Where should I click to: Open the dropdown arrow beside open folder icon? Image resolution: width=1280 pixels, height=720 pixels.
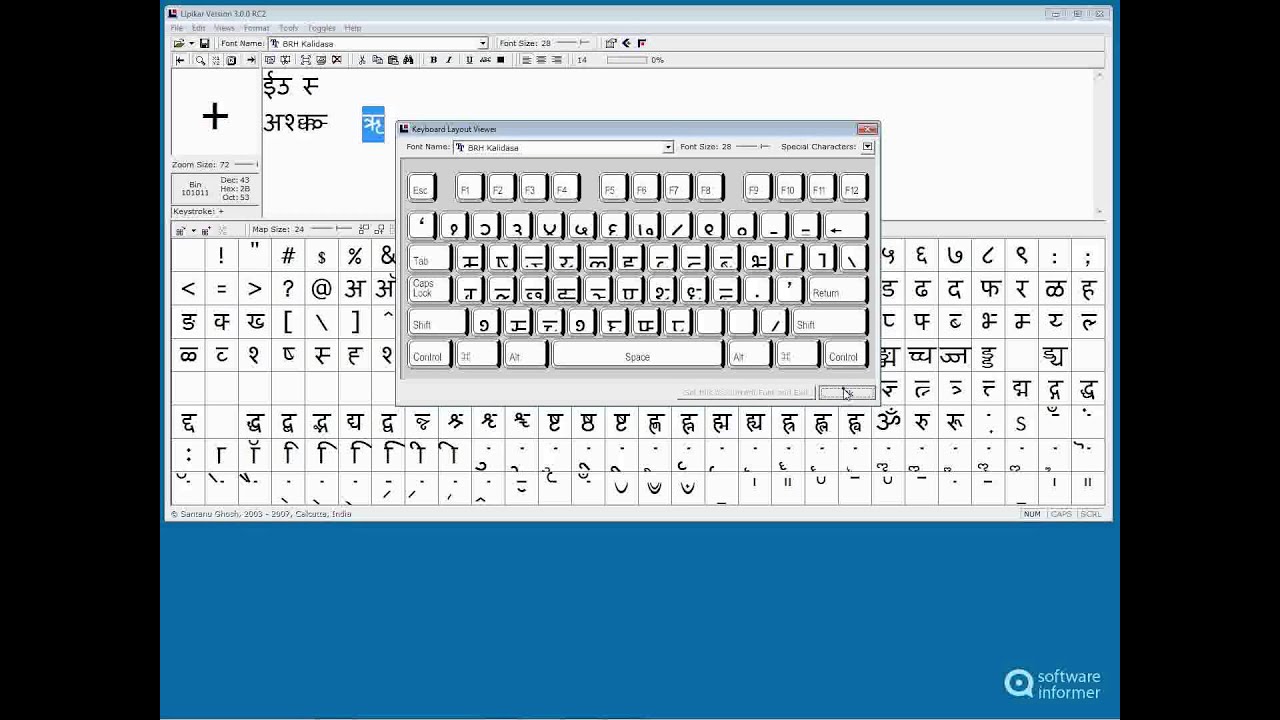[x=191, y=44]
